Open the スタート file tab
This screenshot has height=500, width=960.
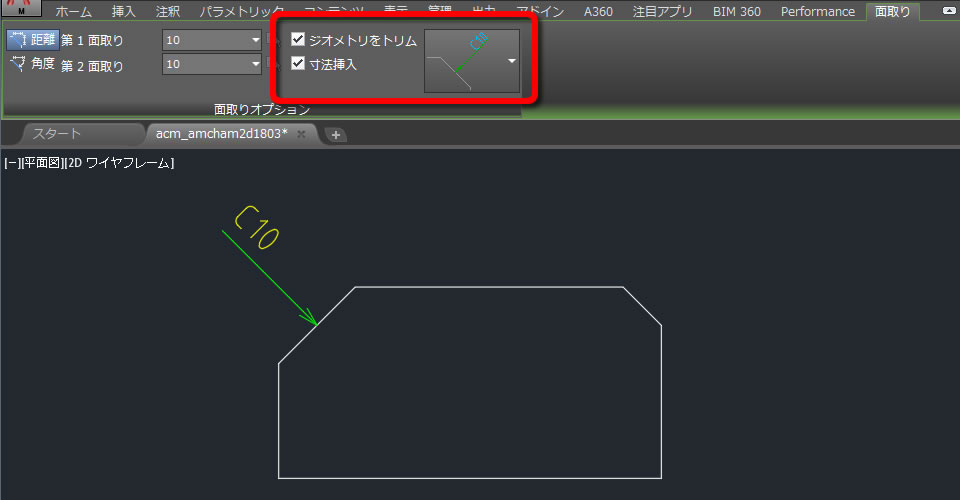(x=56, y=134)
